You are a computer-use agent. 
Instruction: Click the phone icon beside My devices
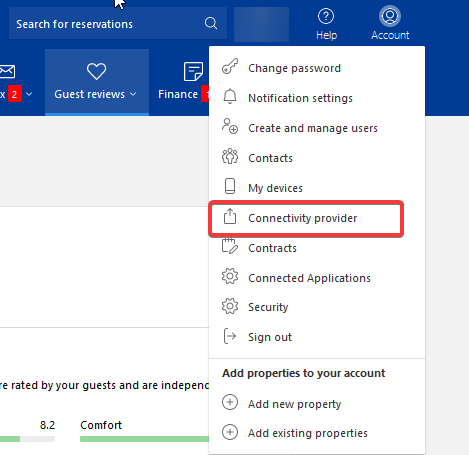(x=230, y=186)
